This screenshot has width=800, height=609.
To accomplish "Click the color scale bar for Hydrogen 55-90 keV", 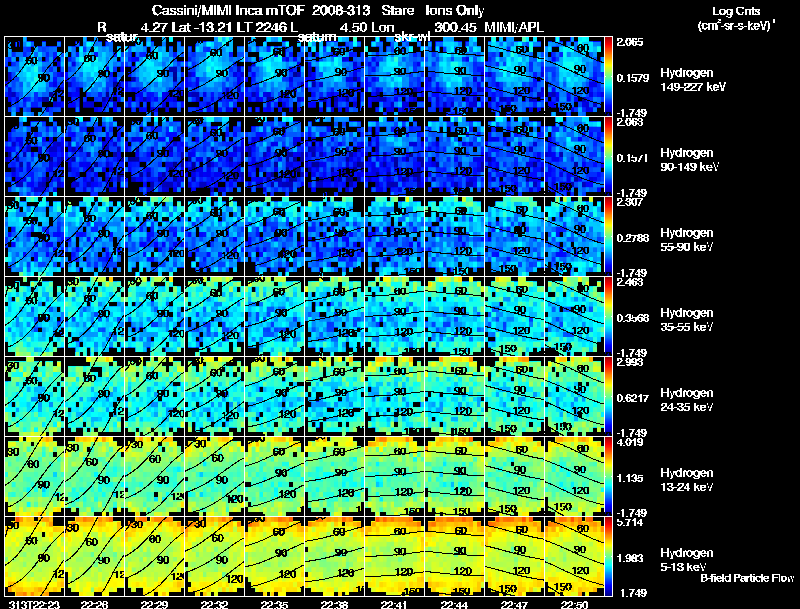I will tap(608, 236).
